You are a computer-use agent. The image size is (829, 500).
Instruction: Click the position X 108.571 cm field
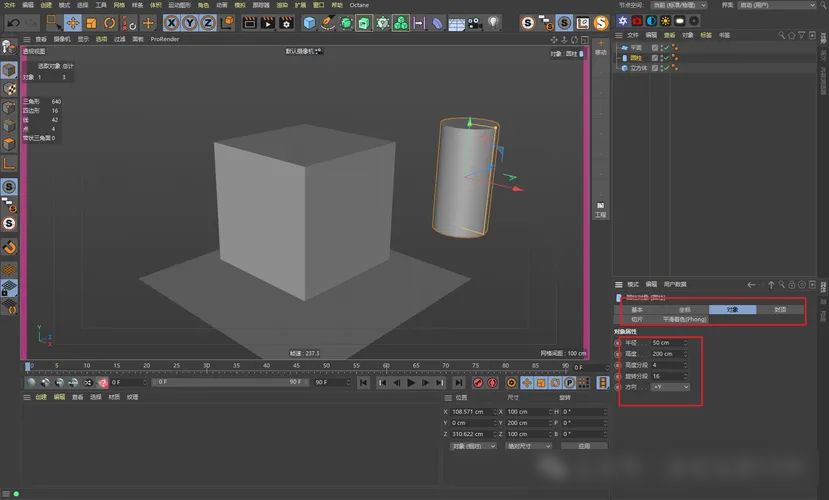pos(473,412)
